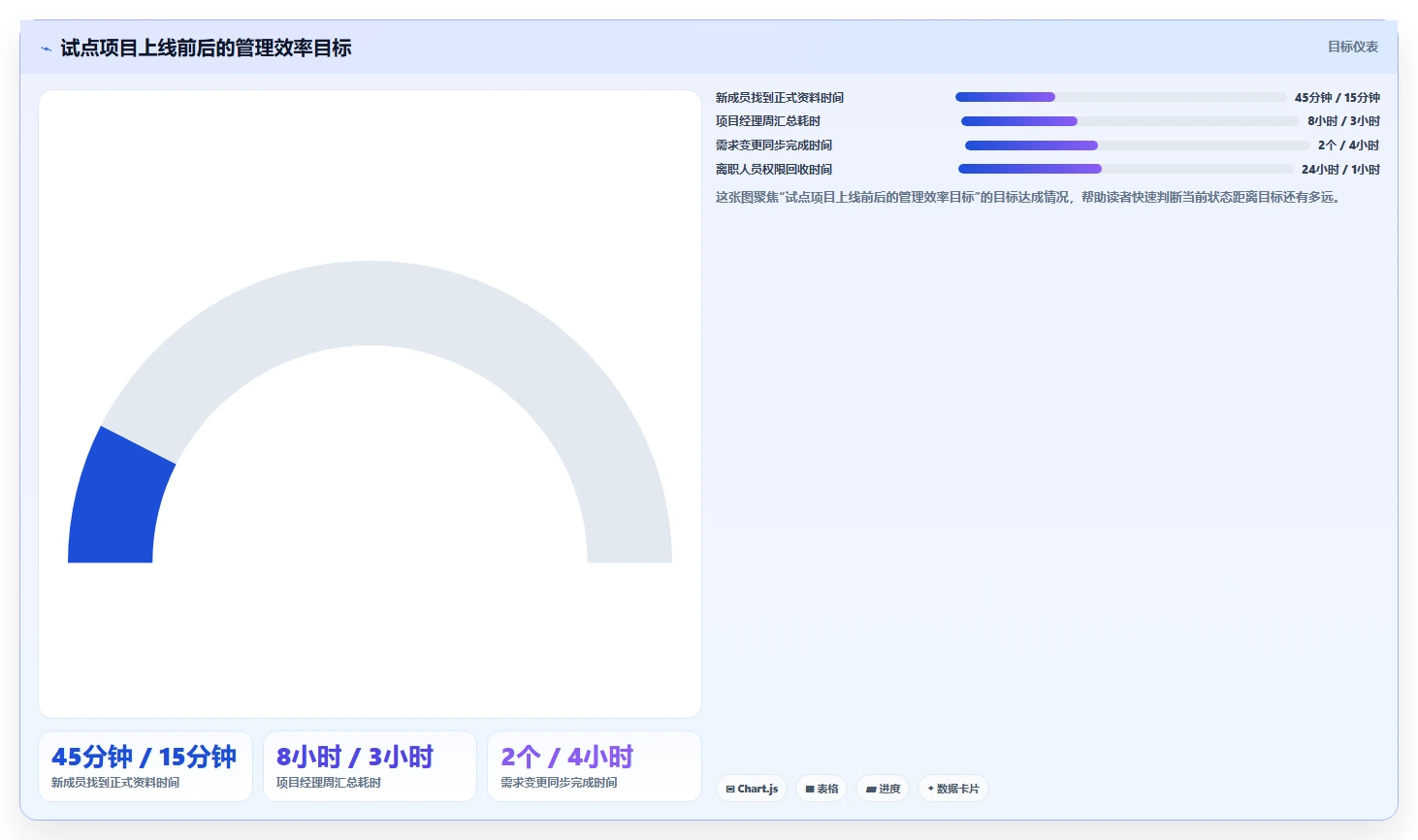Open the 45分钟 / 15分钟 data card
Image resolution: width=1418 pixels, height=840 pixels.
[145, 766]
